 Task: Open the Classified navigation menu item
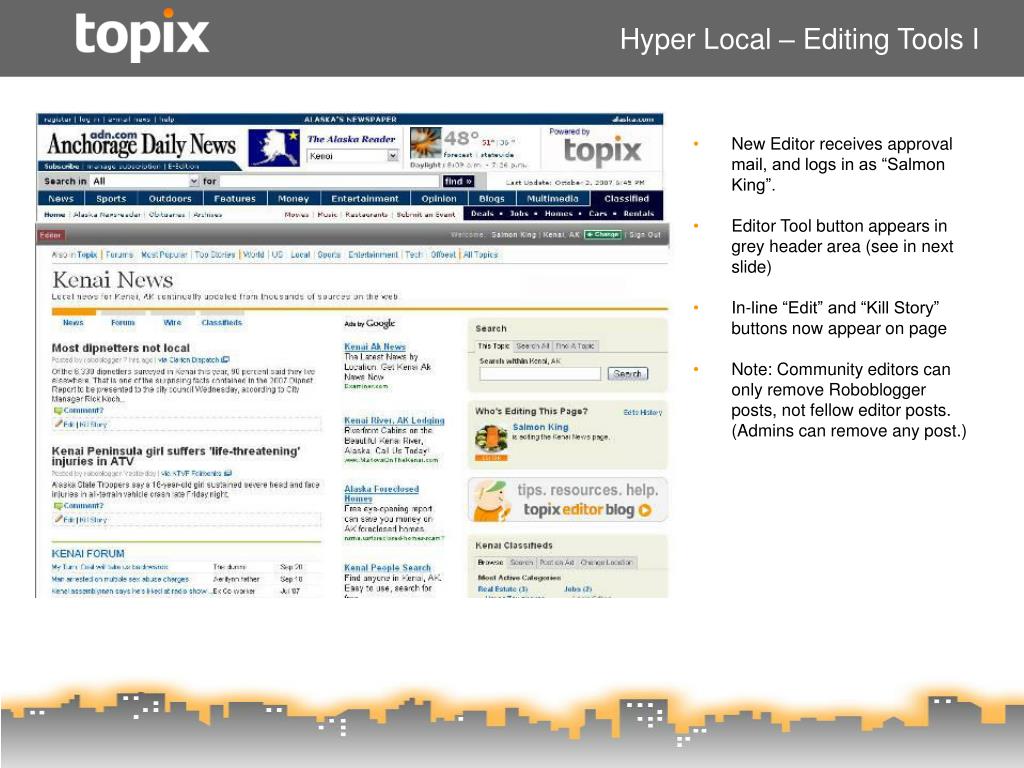pos(626,199)
